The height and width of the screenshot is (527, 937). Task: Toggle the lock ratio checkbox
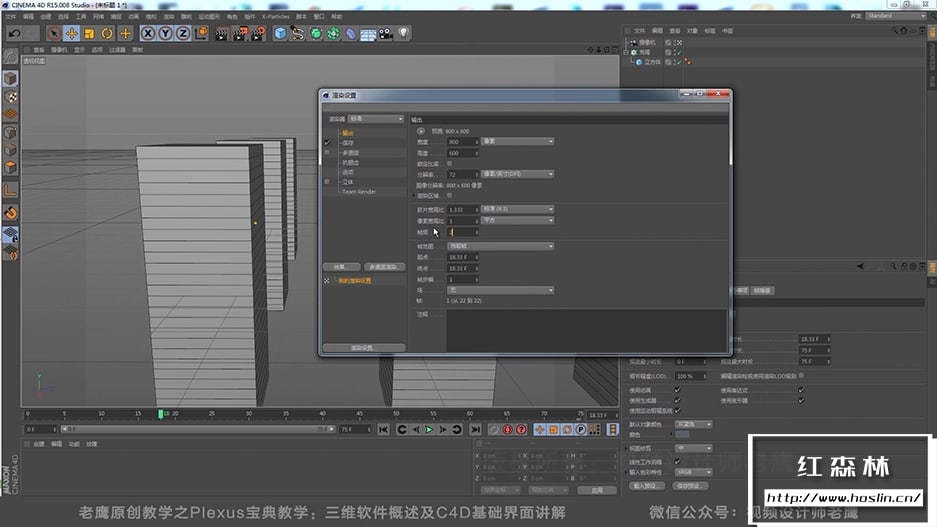[449, 163]
